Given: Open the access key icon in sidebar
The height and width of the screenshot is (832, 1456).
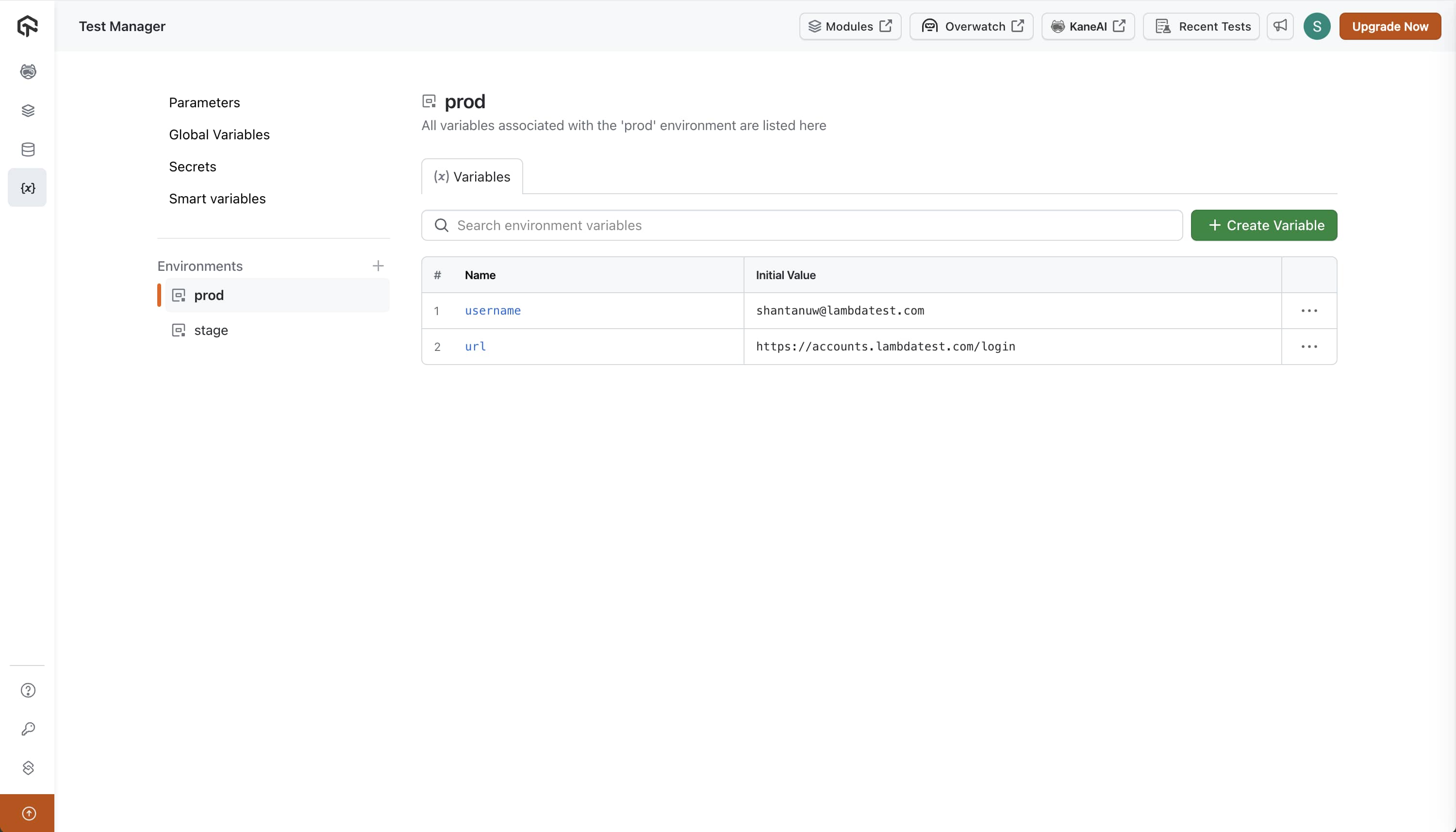Looking at the screenshot, I should [28, 729].
